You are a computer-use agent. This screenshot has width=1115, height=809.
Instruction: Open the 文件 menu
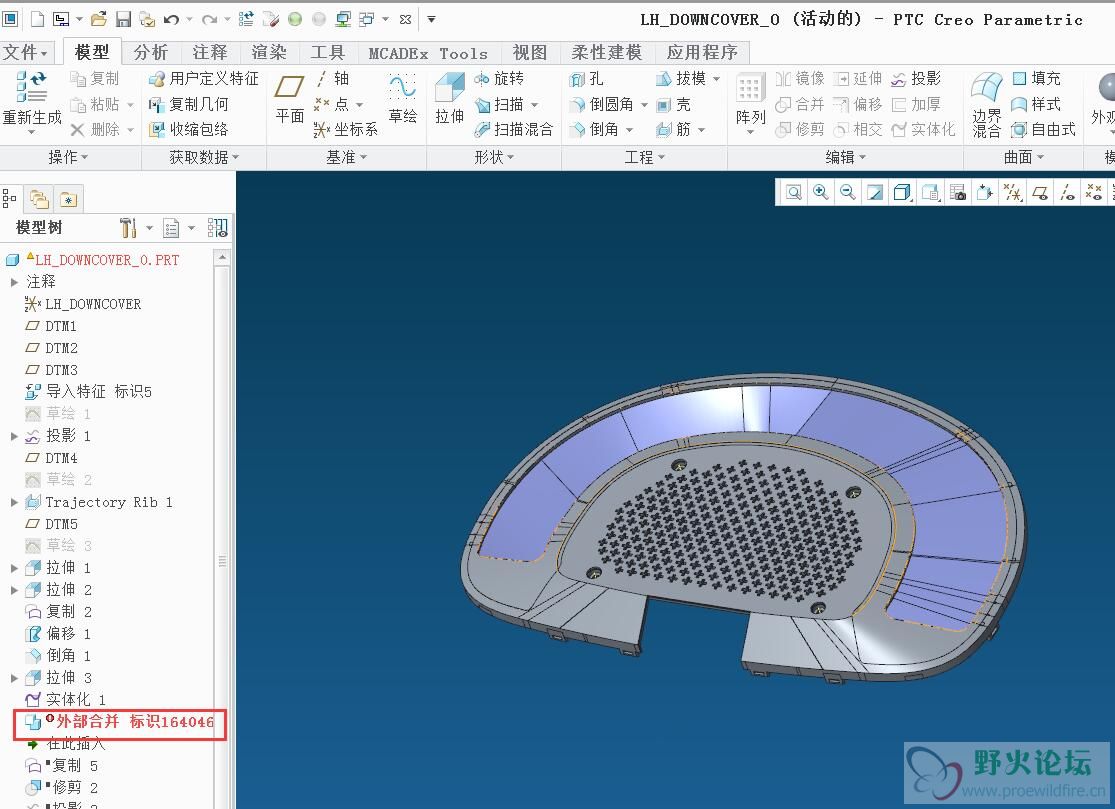(x=26, y=53)
